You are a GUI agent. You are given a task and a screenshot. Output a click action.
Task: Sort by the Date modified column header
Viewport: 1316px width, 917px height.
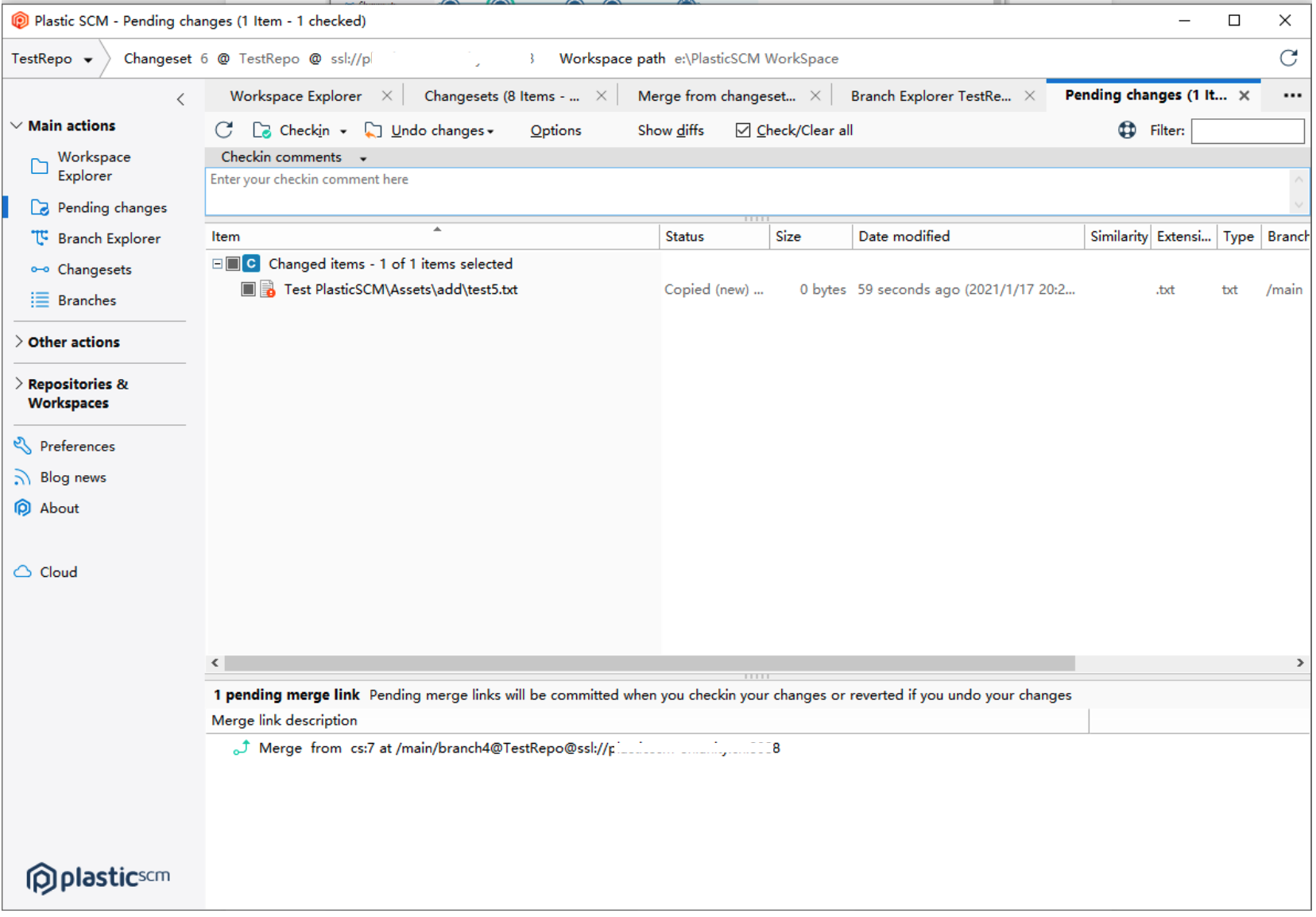pyautogui.click(x=968, y=236)
